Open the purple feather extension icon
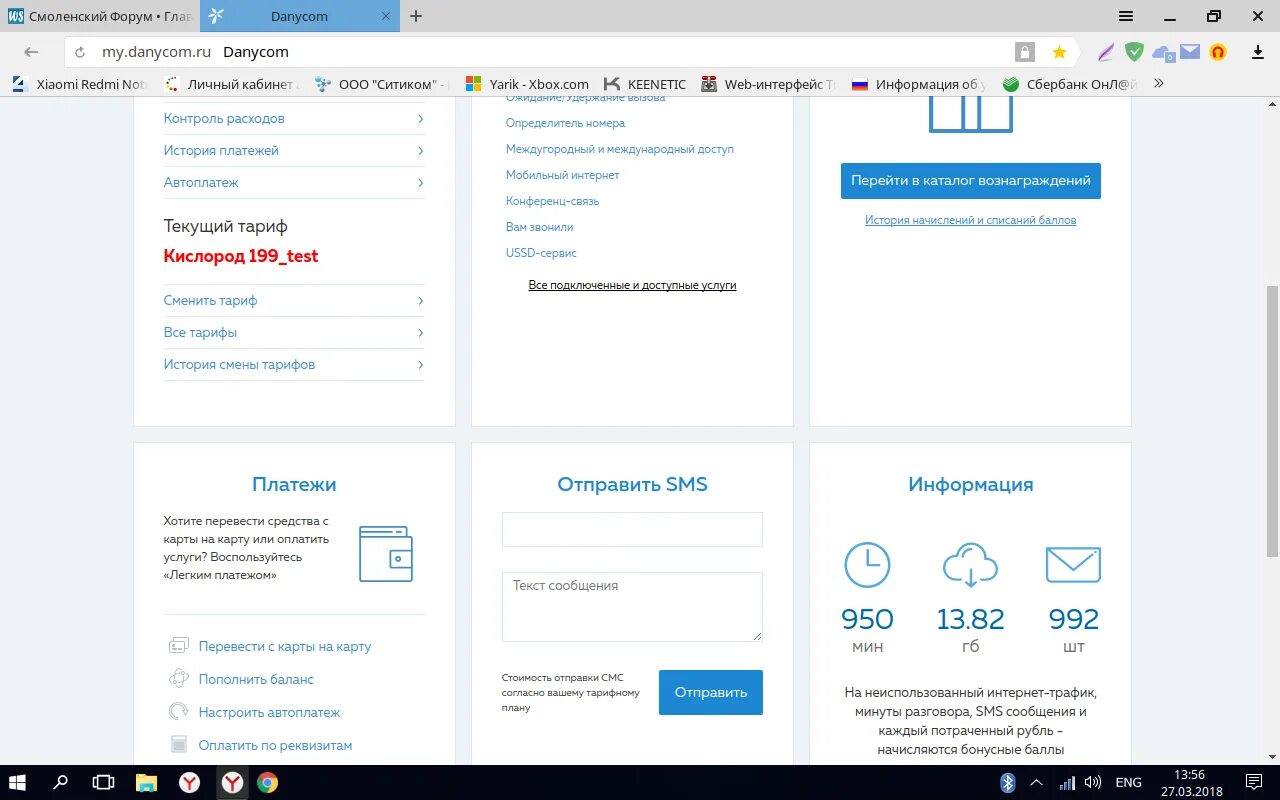The height and width of the screenshot is (800, 1280). click(1106, 52)
